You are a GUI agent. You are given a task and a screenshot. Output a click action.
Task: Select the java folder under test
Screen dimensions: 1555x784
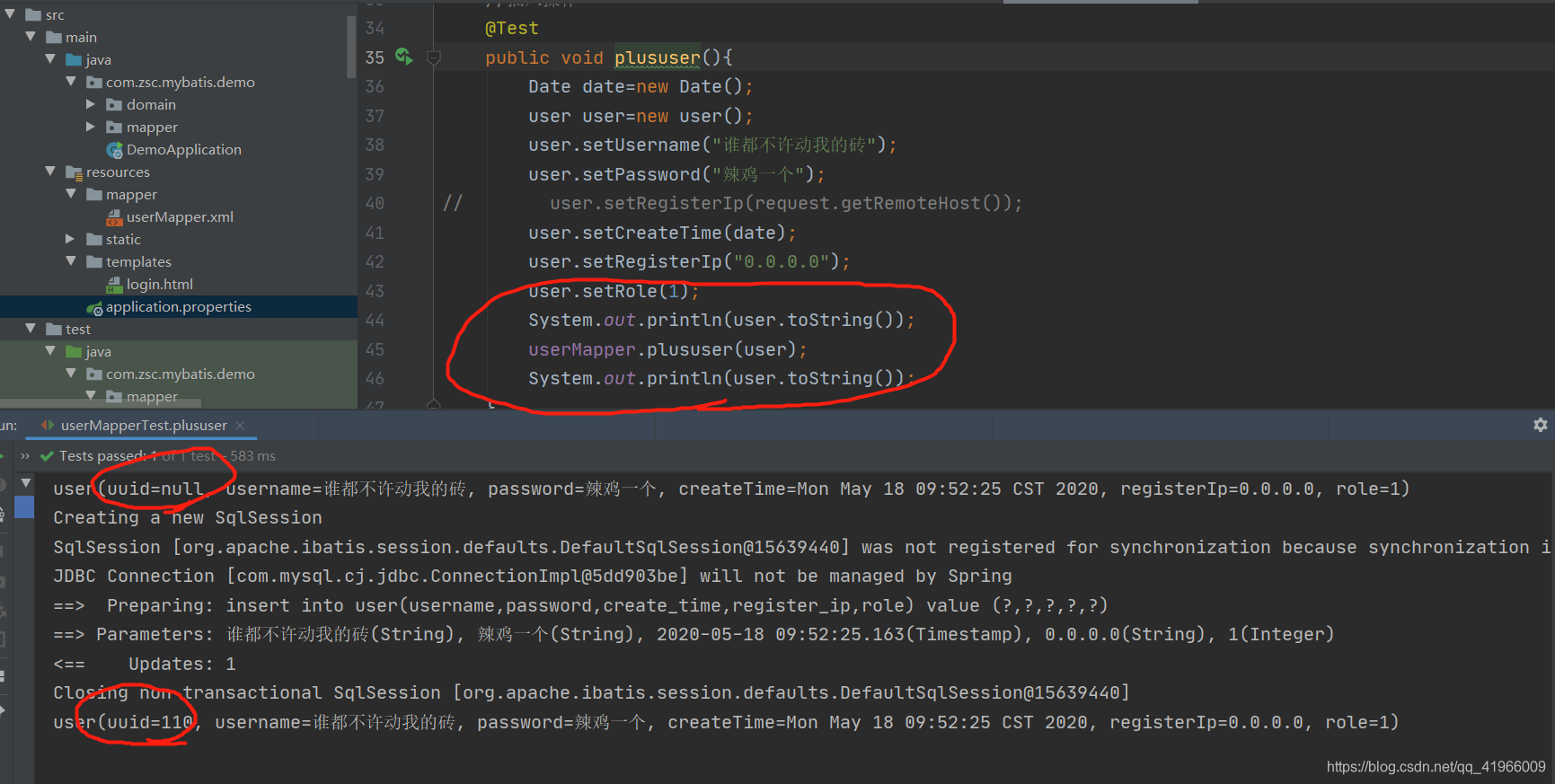[99, 352]
